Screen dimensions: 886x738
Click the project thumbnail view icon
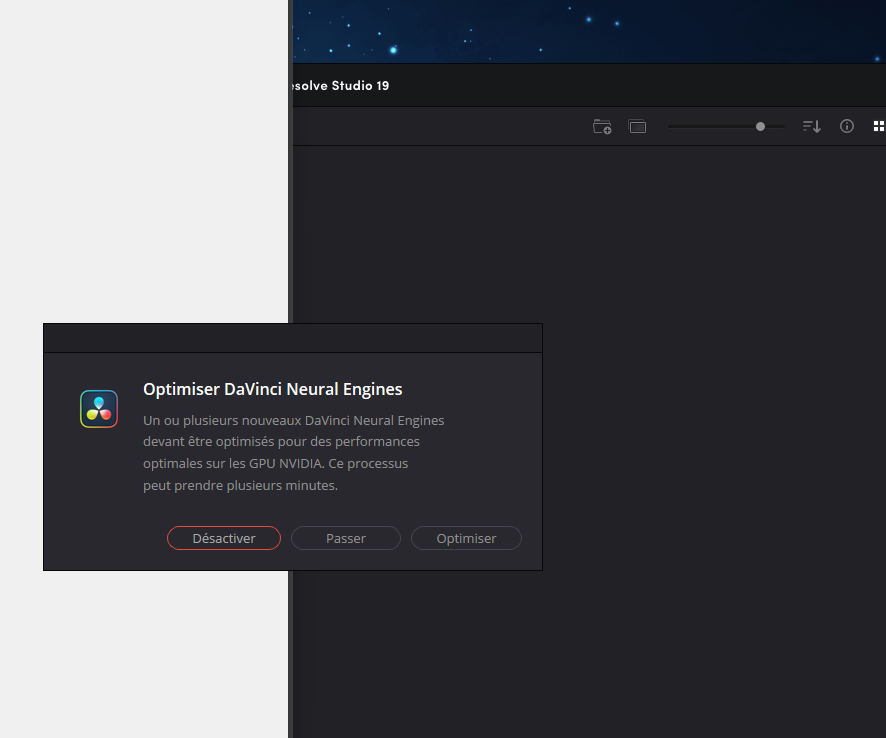[x=637, y=126]
